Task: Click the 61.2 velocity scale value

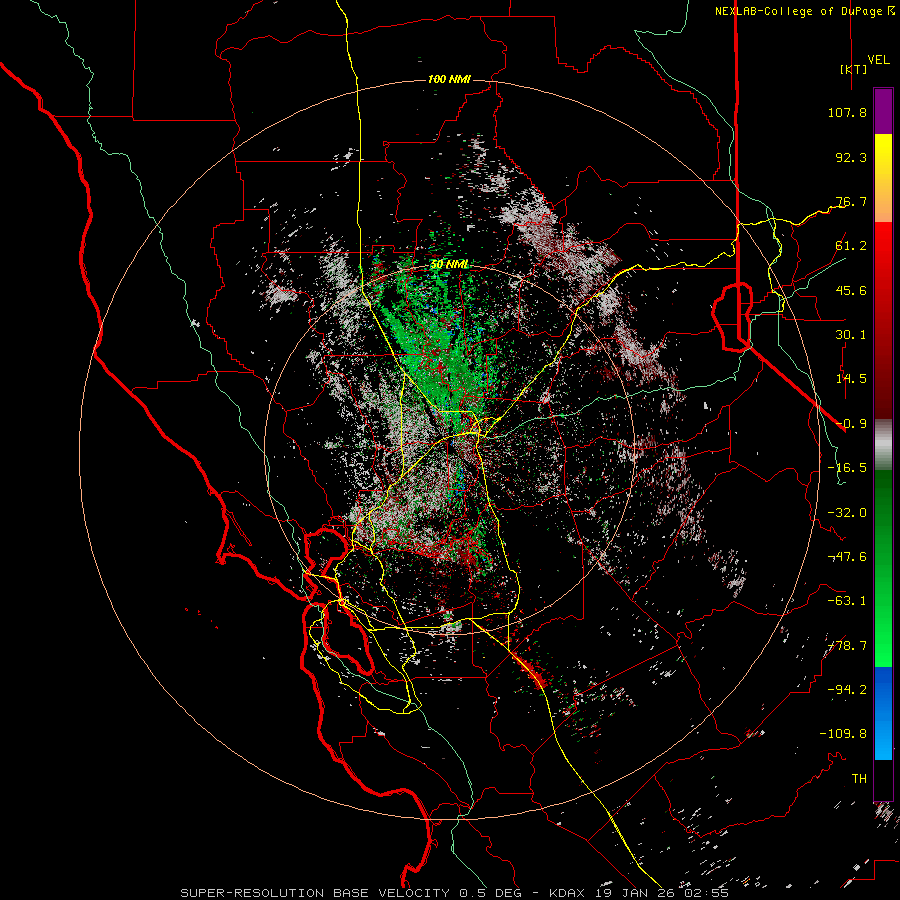Action: click(x=851, y=246)
